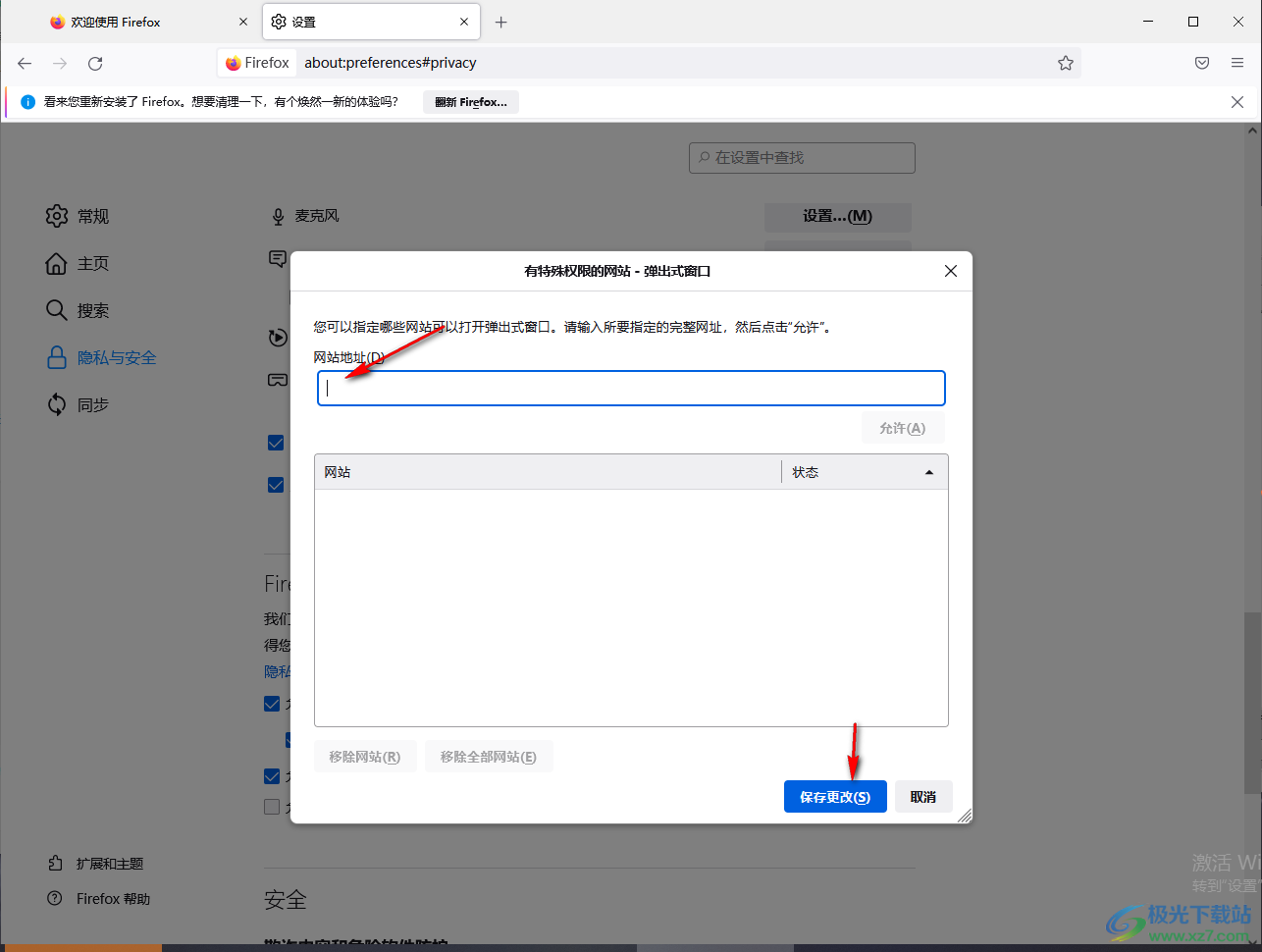This screenshot has height=952, width=1262.
Task: Go back using the back arrow
Action: coord(25,63)
